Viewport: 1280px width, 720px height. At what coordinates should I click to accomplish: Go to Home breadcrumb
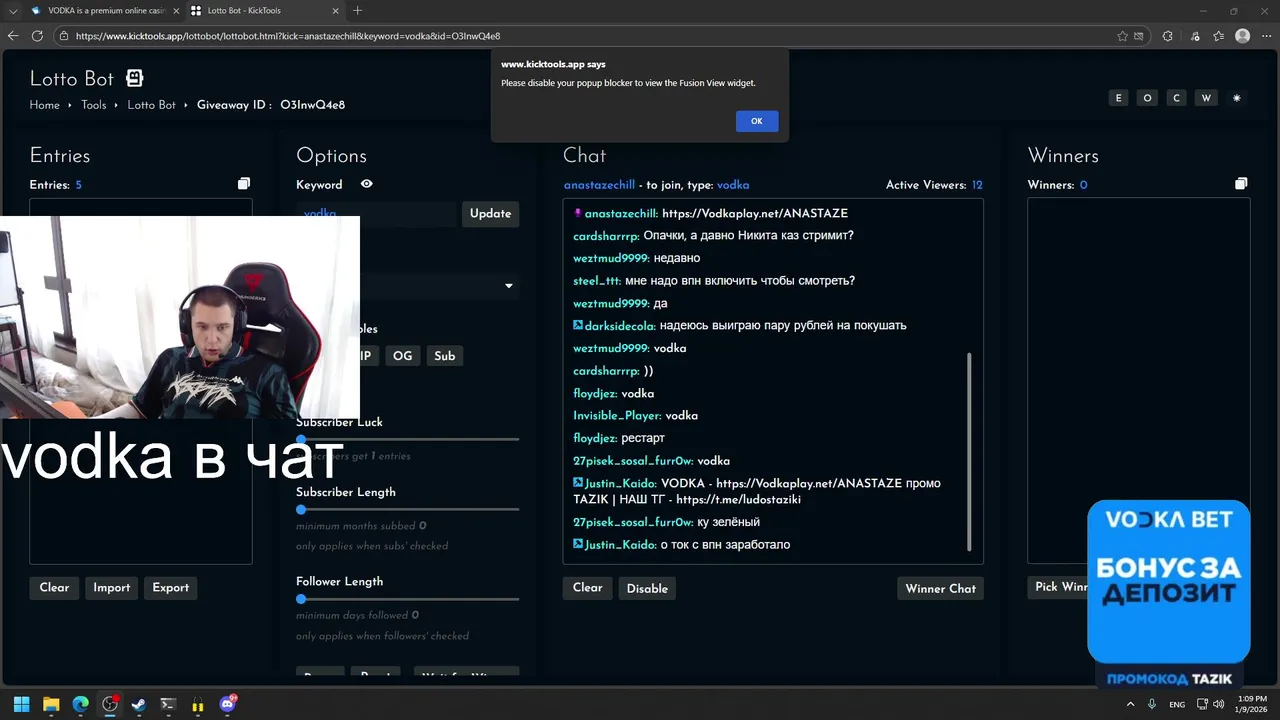44,105
